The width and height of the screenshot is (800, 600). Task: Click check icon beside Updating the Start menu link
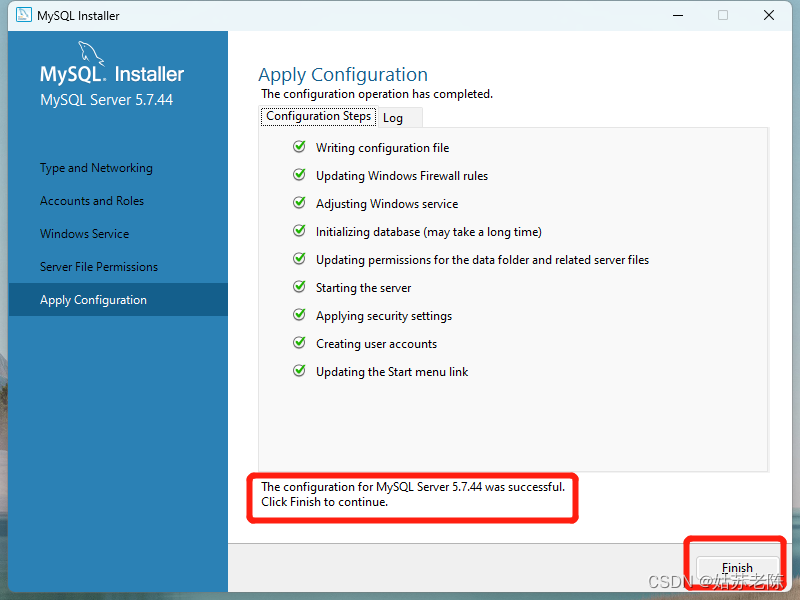point(299,371)
